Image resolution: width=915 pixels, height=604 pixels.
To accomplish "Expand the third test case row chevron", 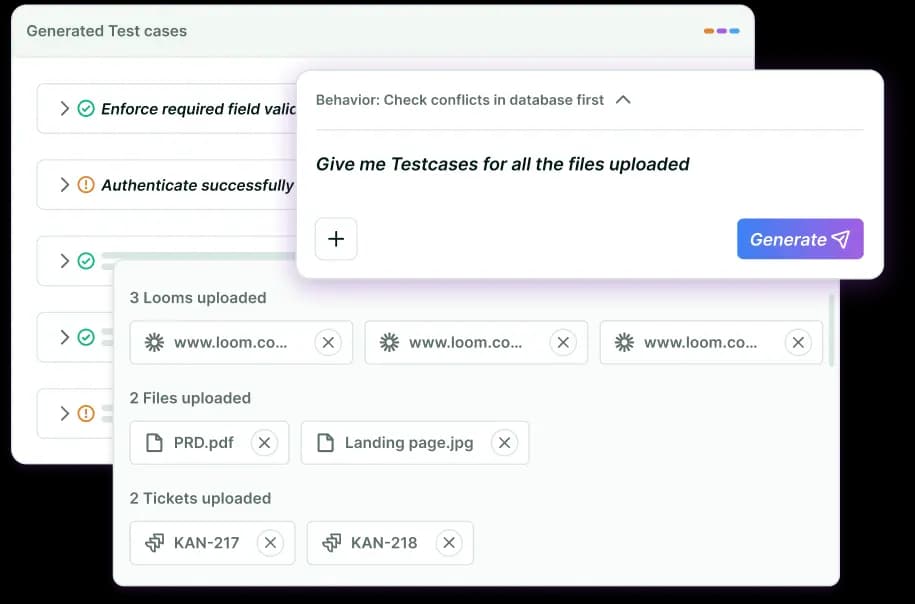I will click(64, 261).
